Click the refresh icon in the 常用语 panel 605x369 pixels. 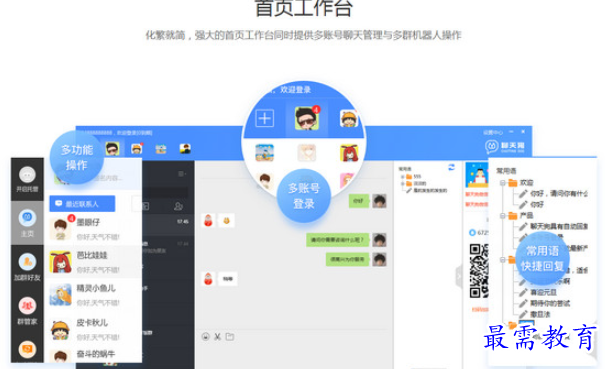click(x=451, y=167)
